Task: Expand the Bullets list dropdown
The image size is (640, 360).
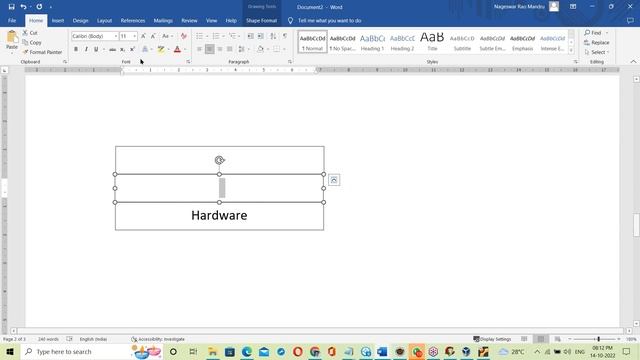Action: pyautogui.click(x=207, y=36)
